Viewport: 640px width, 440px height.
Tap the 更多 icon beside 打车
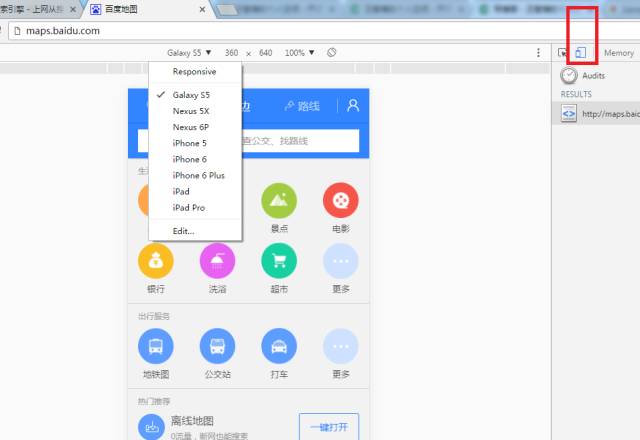click(341, 346)
